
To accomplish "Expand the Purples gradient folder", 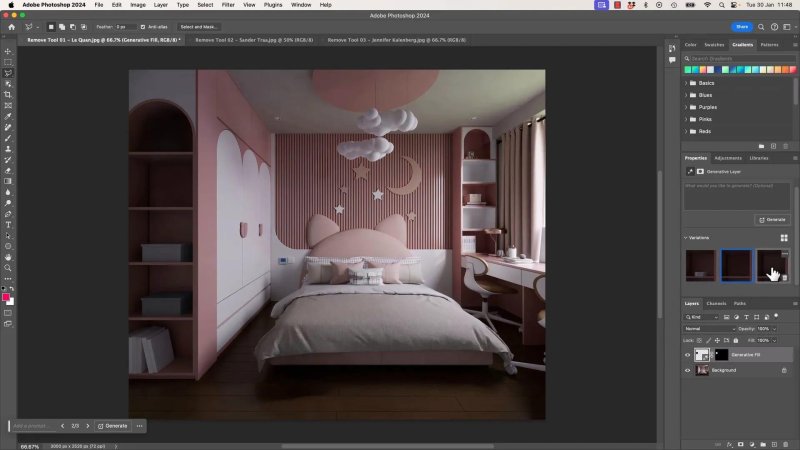I will (x=686, y=107).
